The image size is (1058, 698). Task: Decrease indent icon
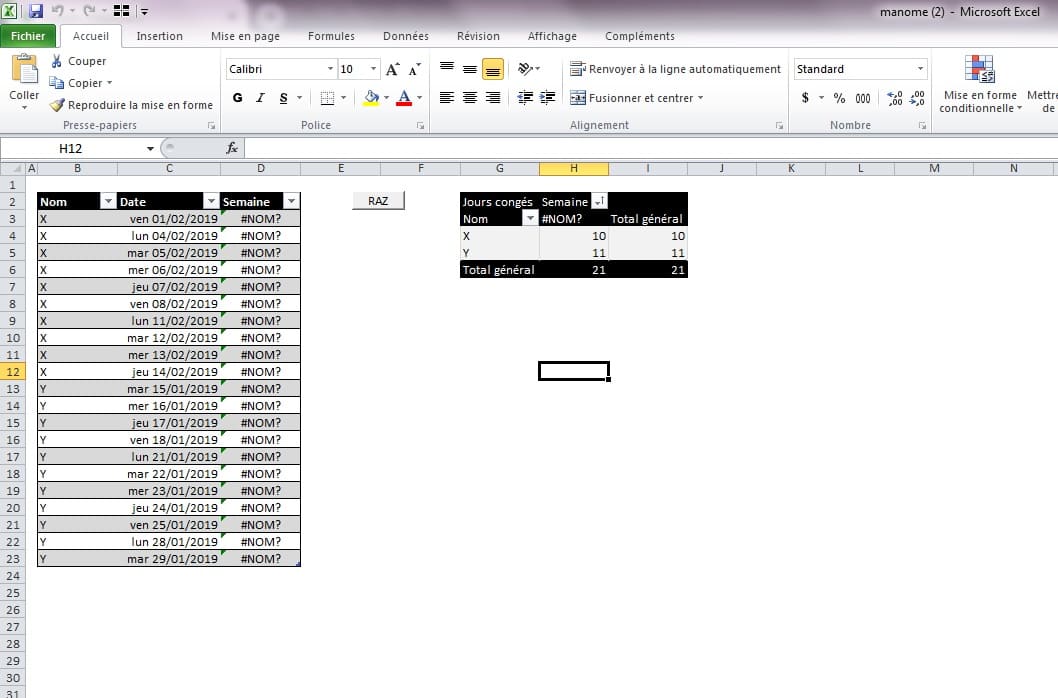pyautogui.click(x=525, y=98)
